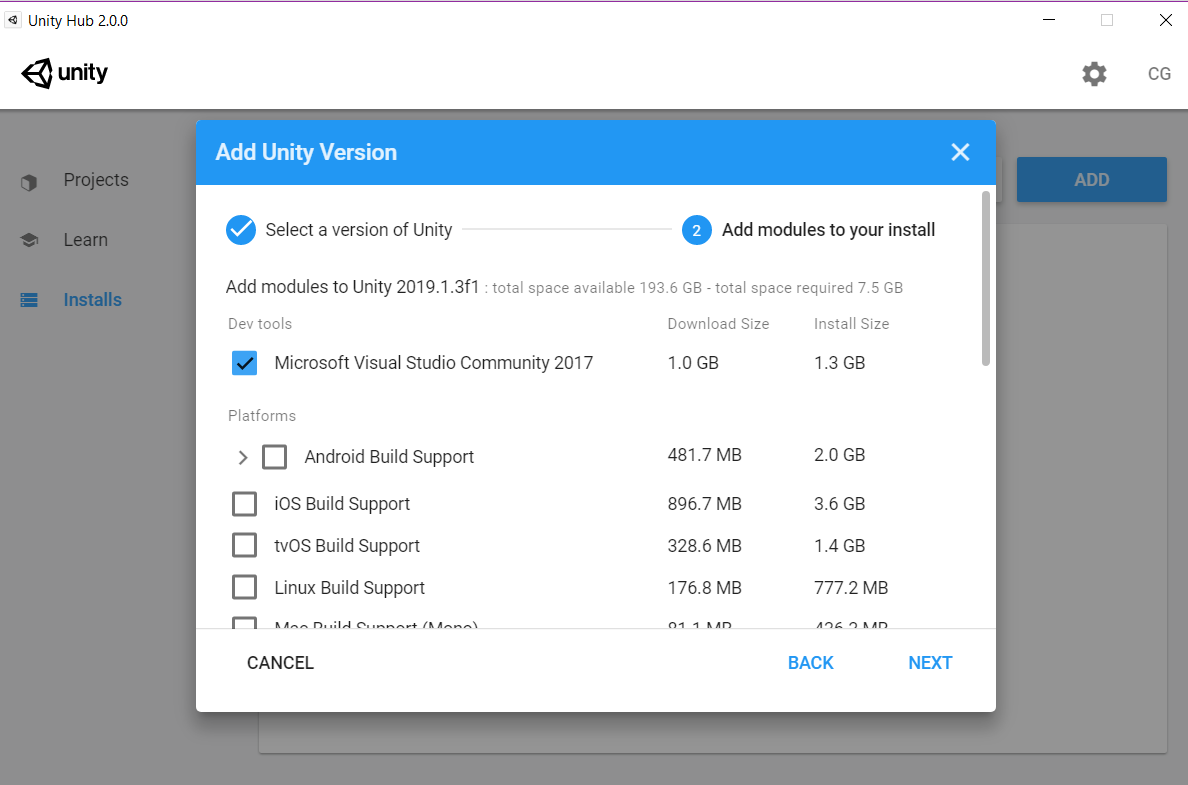Viewport: 1188px width, 785px height.
Task: Click the Install Size column header
Action: tap(852, 324)
